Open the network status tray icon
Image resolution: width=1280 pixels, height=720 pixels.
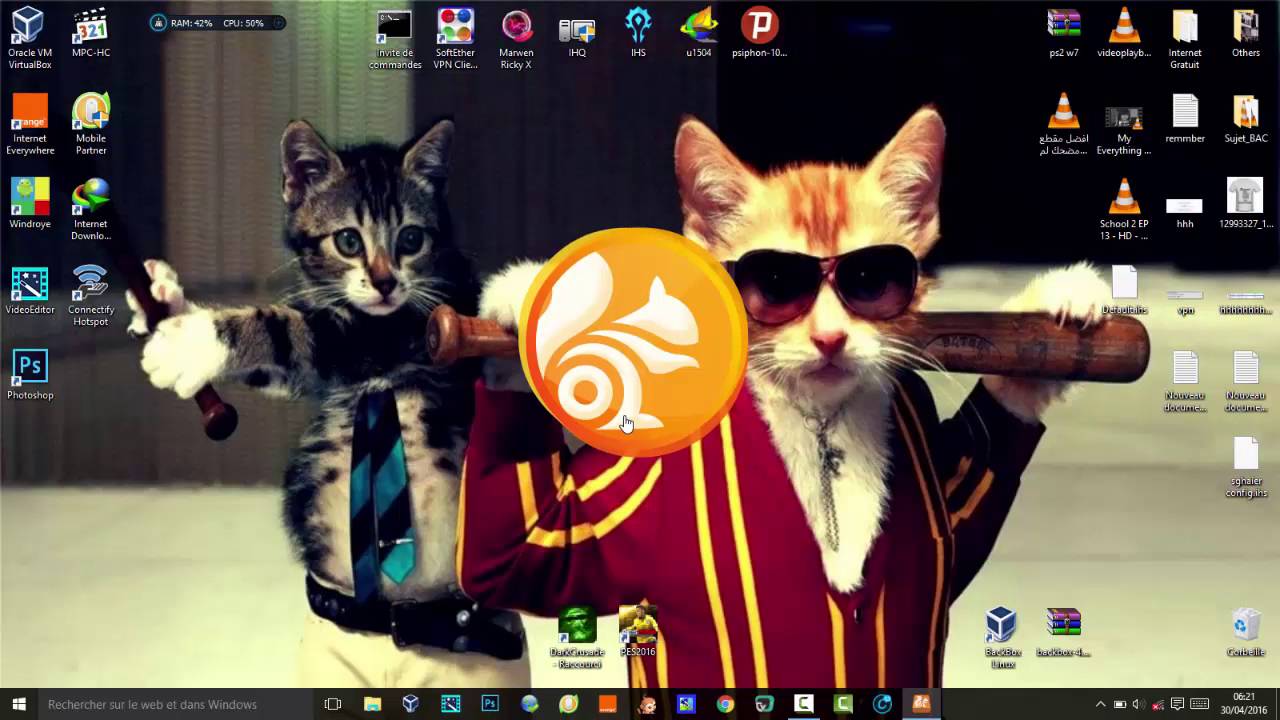1158,704
